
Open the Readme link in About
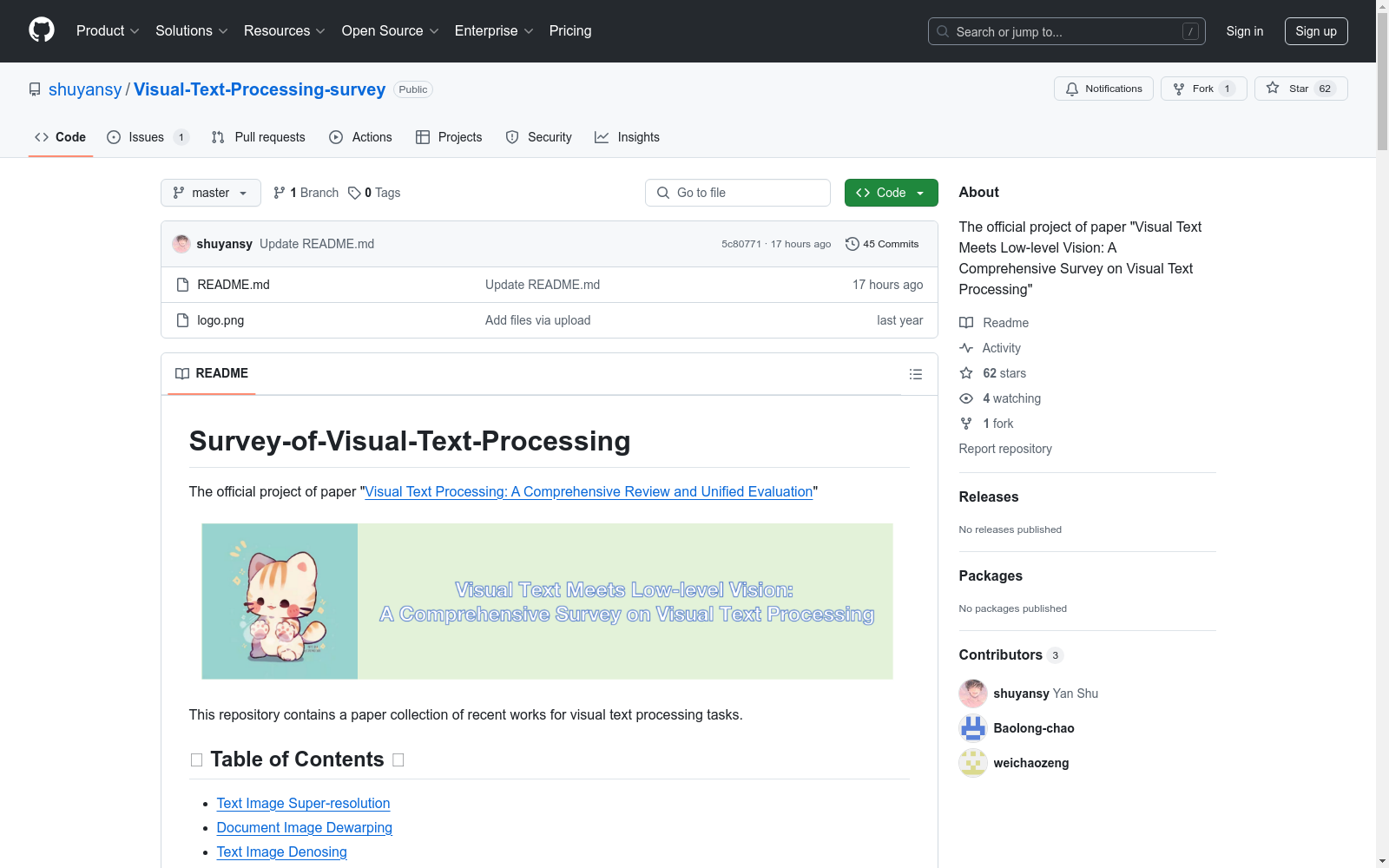tap(994, 323)
